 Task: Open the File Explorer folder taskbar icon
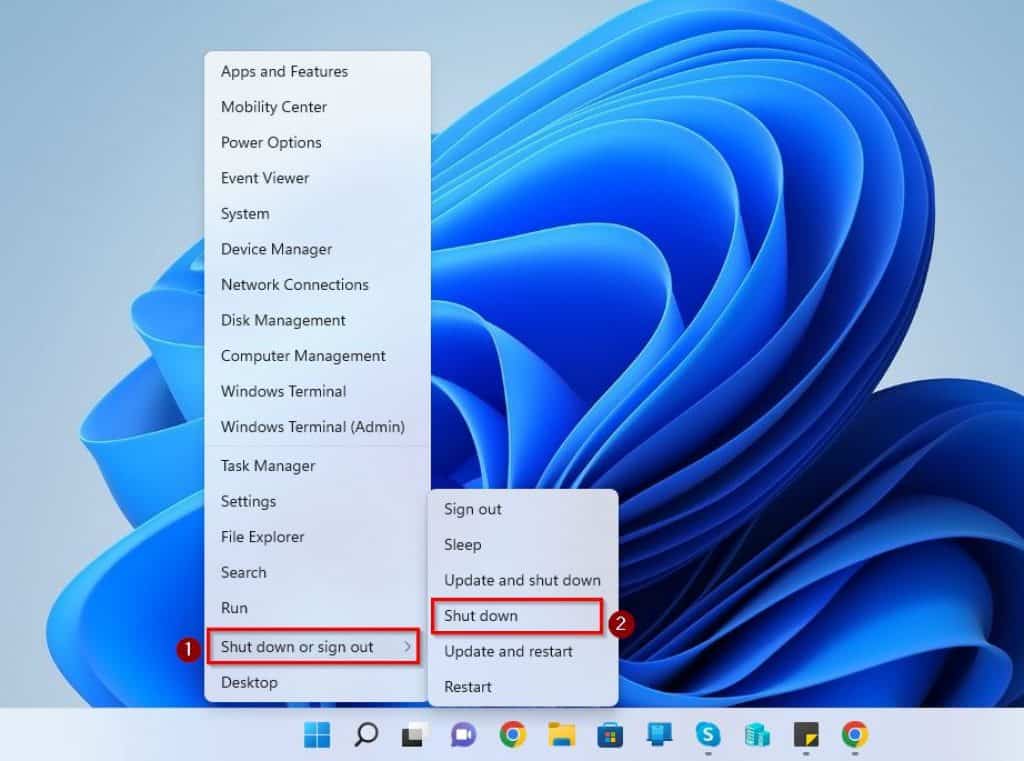[x=562, y=735]
